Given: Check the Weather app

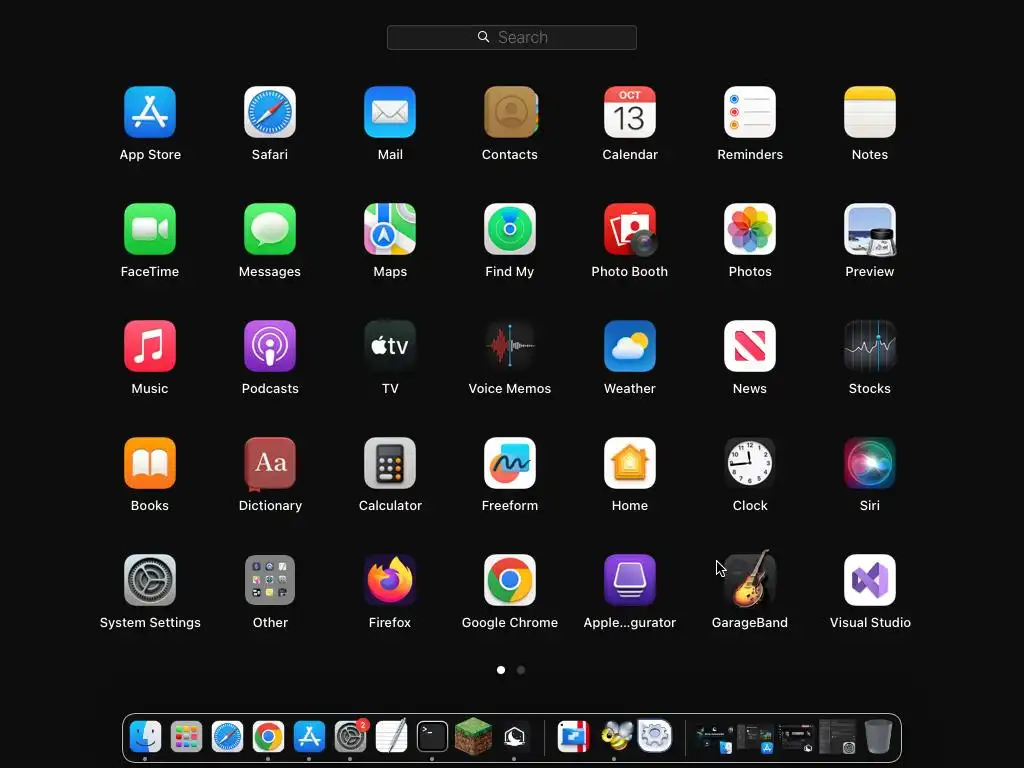Looking at the screenshot, I should (630, 346).
